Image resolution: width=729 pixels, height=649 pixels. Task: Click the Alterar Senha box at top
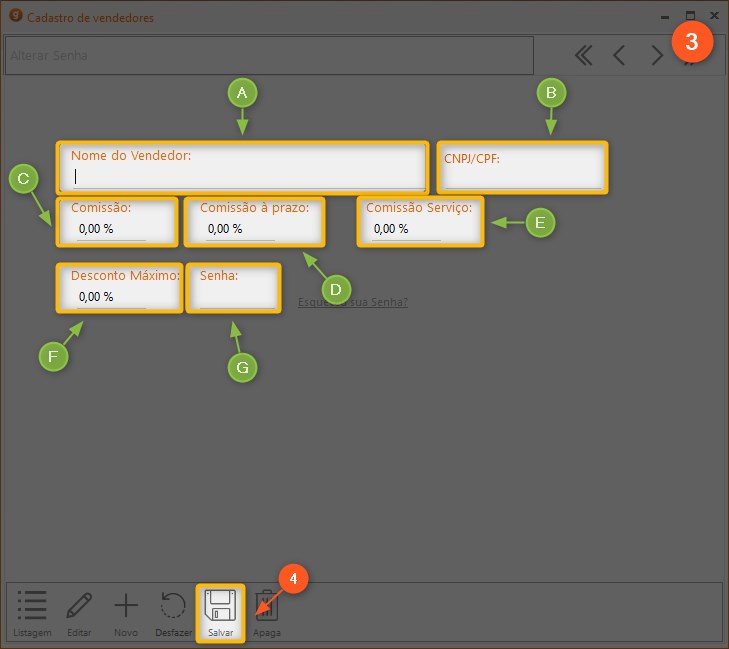tap(268, 56)
